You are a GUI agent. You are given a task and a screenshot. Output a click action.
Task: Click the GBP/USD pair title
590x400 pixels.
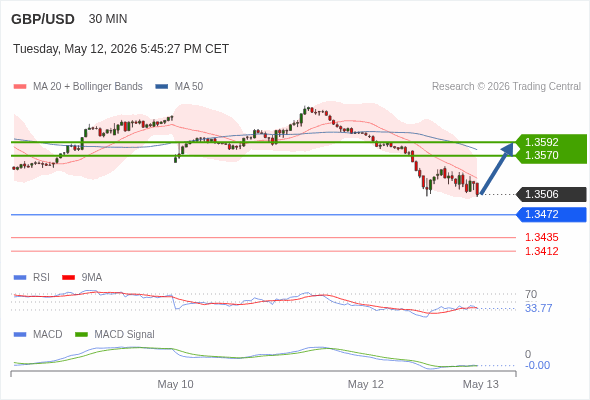pyautogui.click(x=43, y=19)
